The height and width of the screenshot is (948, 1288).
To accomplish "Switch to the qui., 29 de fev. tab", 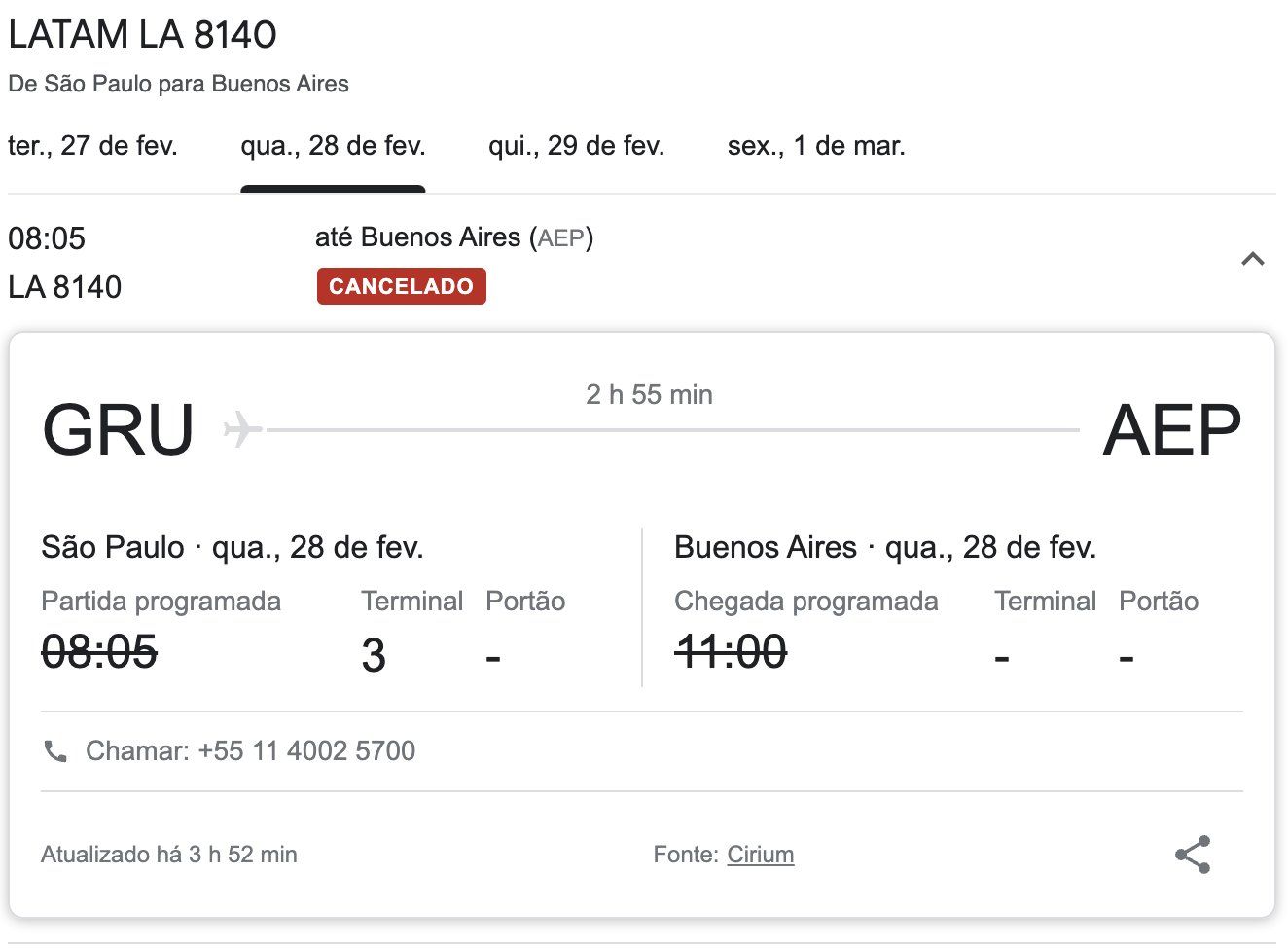I will (576, 146).
